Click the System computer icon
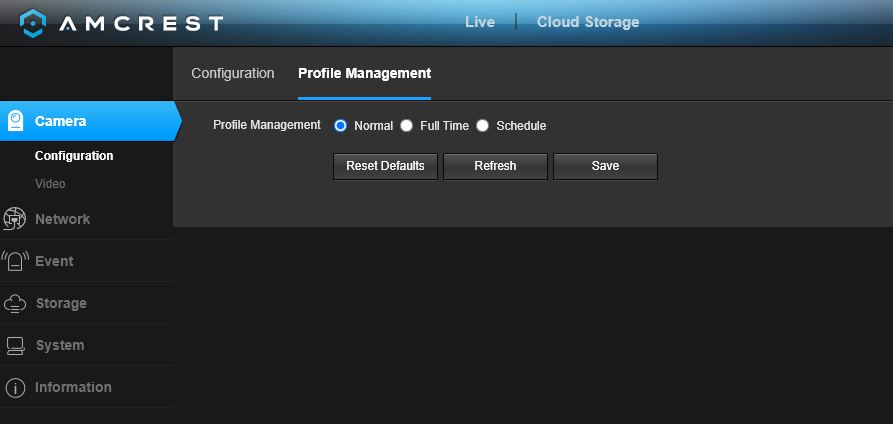This screenshot has width=893, height=424. (15, 345)
